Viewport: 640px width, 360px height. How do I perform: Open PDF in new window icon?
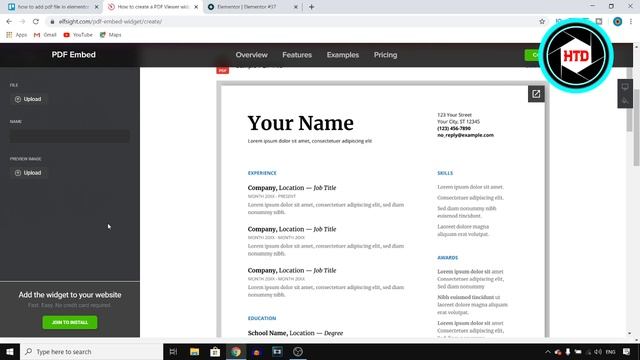(536, 94)
